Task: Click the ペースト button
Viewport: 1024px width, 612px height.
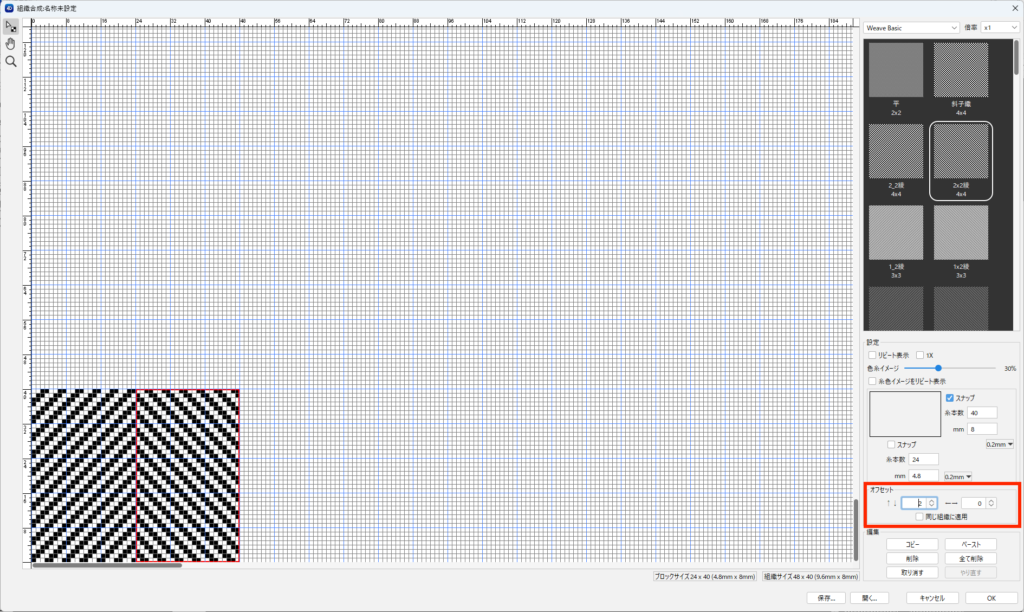Action: (x=970, y=545)
